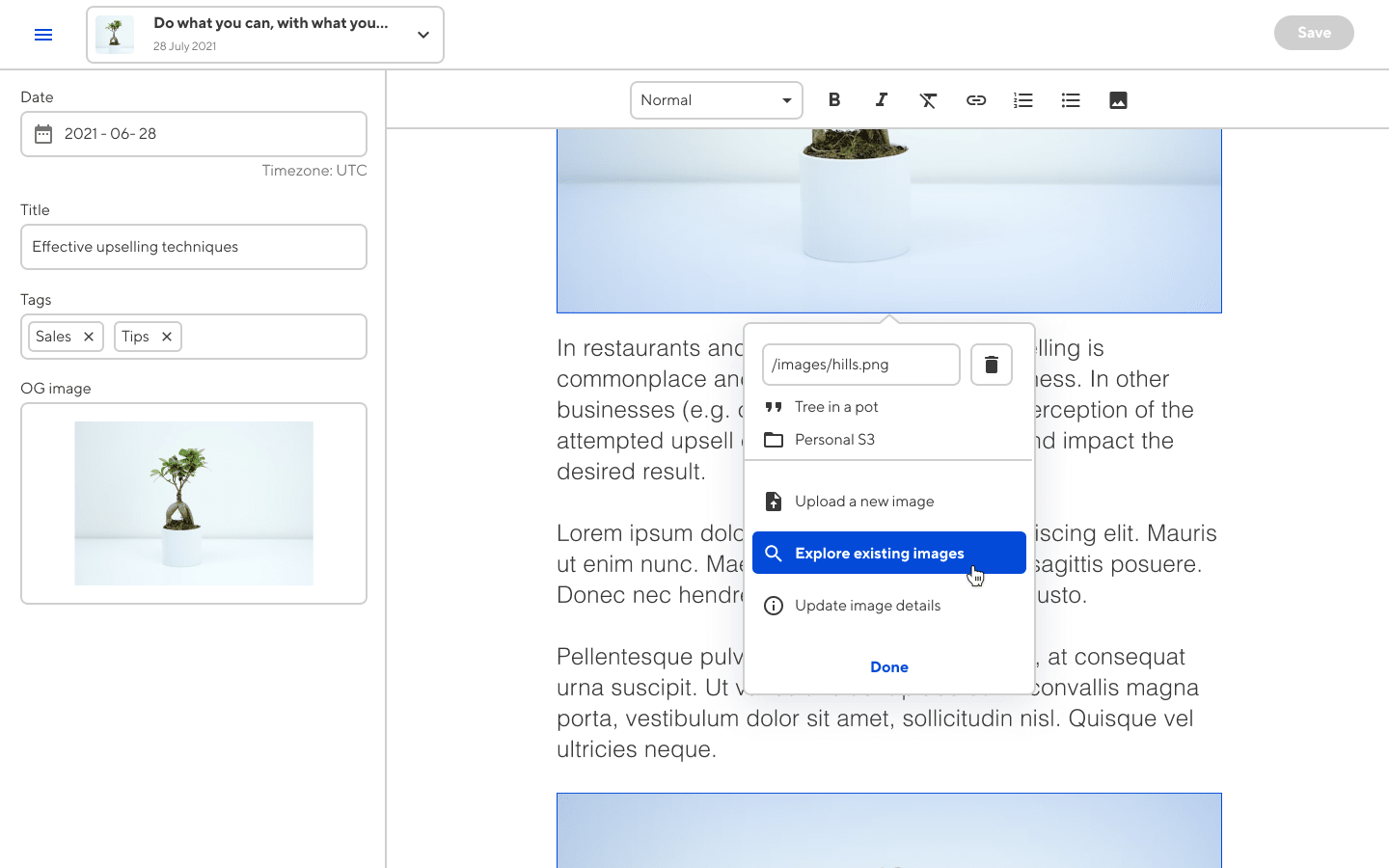Click the 'Personal S3' label
The width and height of the screenshot is (1389, 868).
(834, 440)
